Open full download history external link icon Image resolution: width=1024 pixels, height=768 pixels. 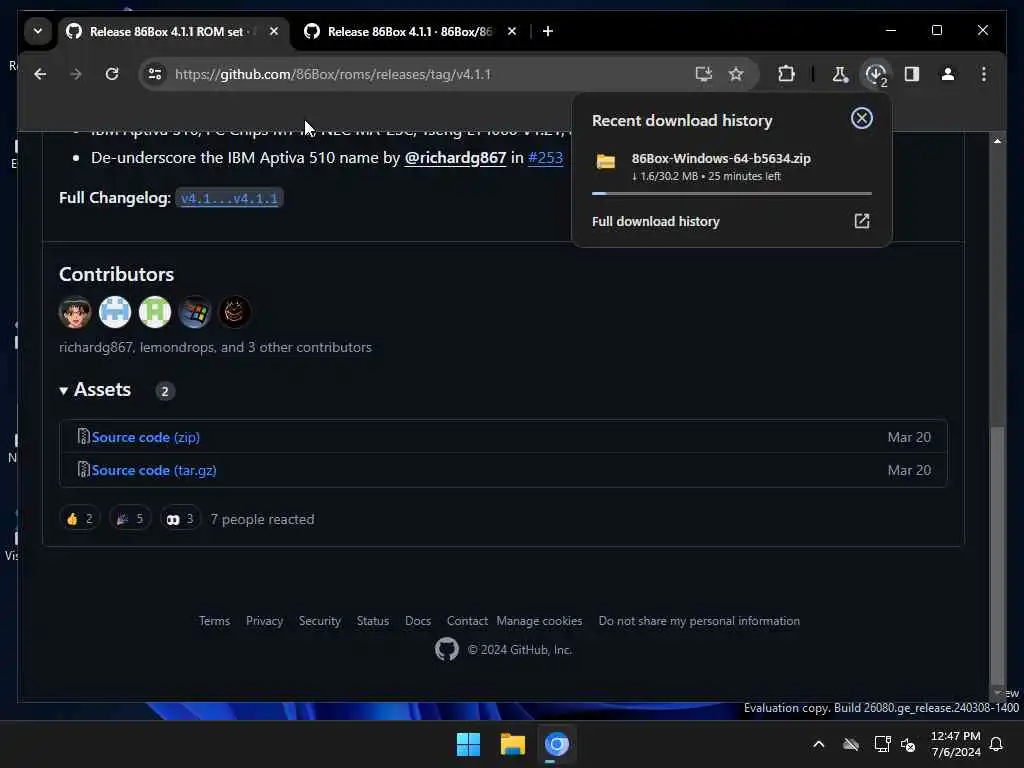pyautogui.click(x=861, y=221)
